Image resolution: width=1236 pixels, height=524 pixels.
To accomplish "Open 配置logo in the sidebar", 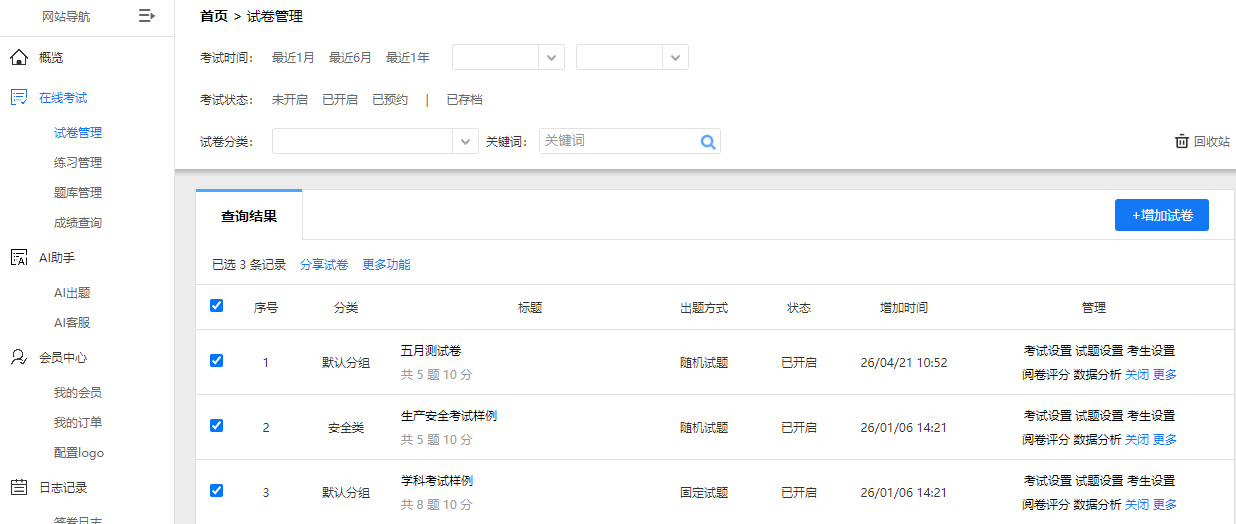I will coord(79,452).
